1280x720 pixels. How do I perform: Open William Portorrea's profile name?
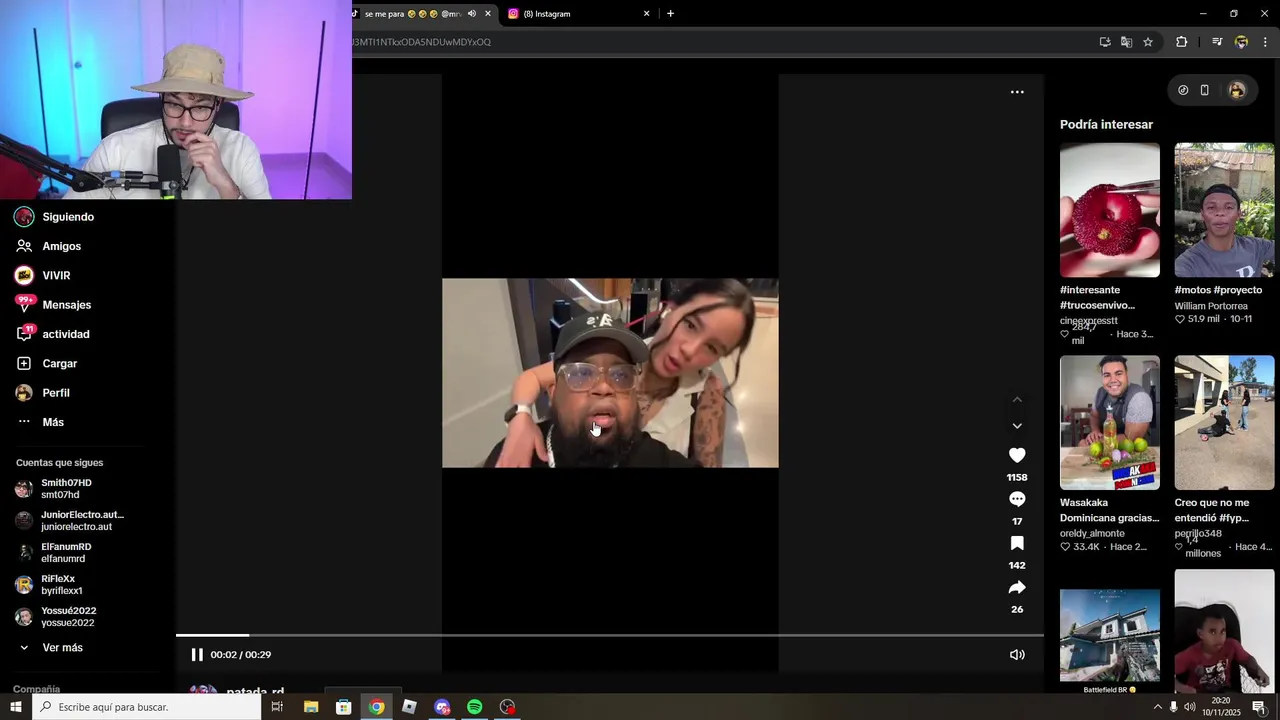point(1211,306)
